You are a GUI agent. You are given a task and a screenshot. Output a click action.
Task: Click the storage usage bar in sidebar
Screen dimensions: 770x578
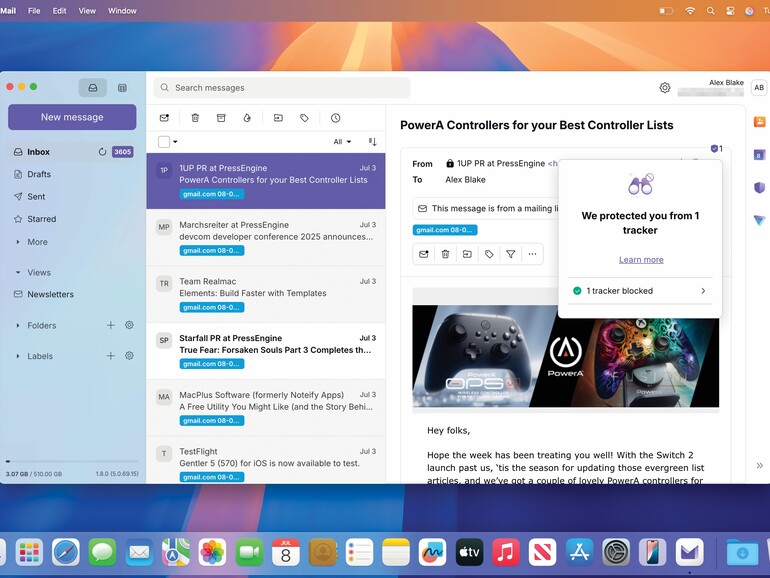tap(72, 462)
